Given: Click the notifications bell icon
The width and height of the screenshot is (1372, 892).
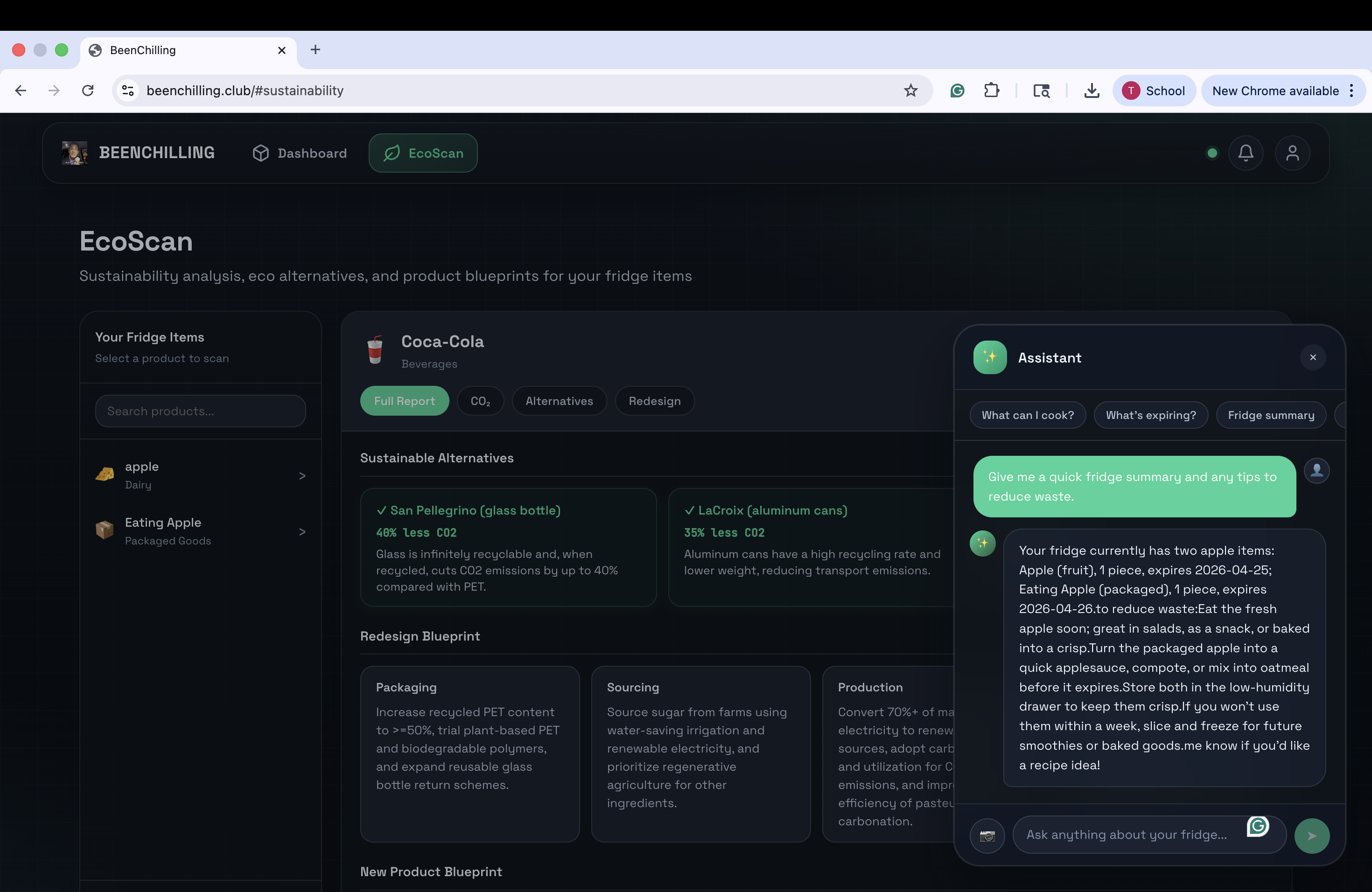Looking at the screenshot, I should pyautogui.click(x=1245, y=153).
